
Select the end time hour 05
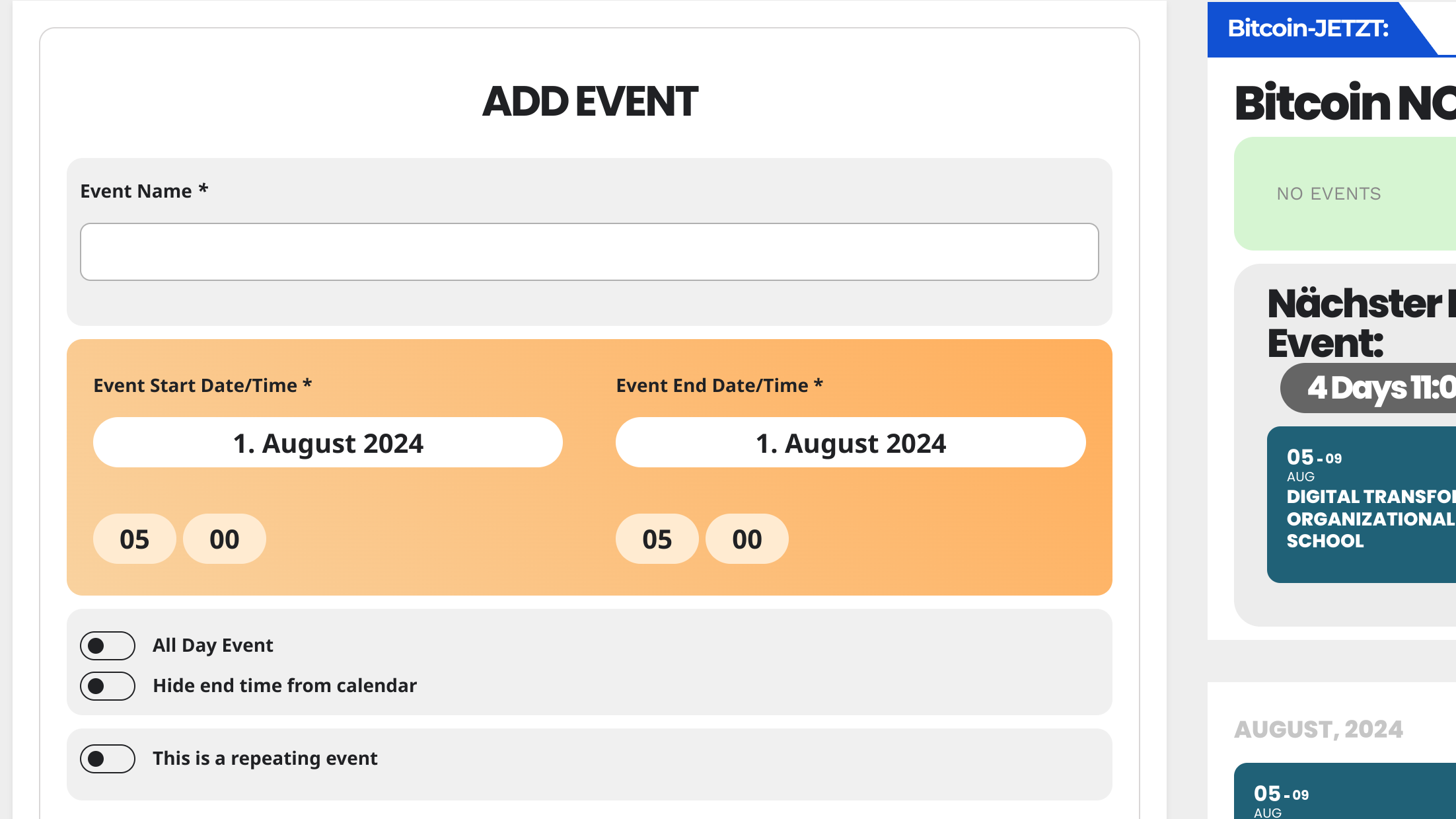[657, 539]
